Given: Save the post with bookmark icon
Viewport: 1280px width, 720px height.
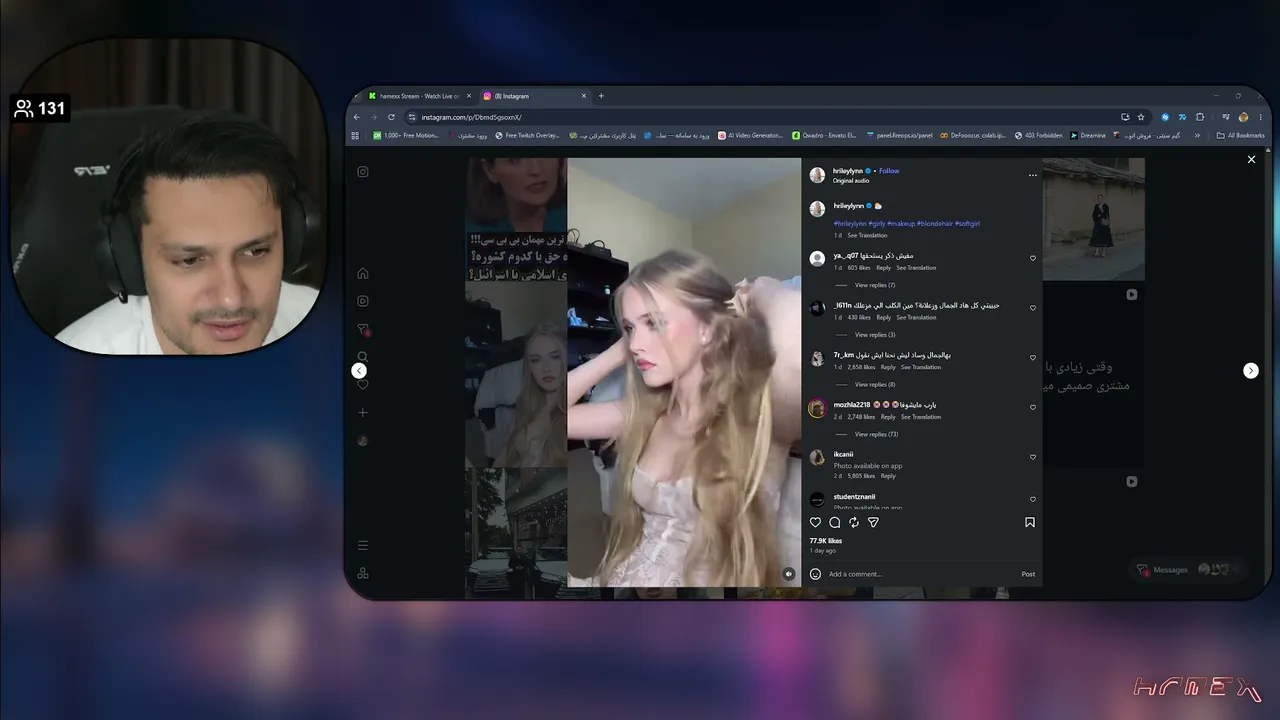Looking at the screenshot, I should pos(1030,522).
